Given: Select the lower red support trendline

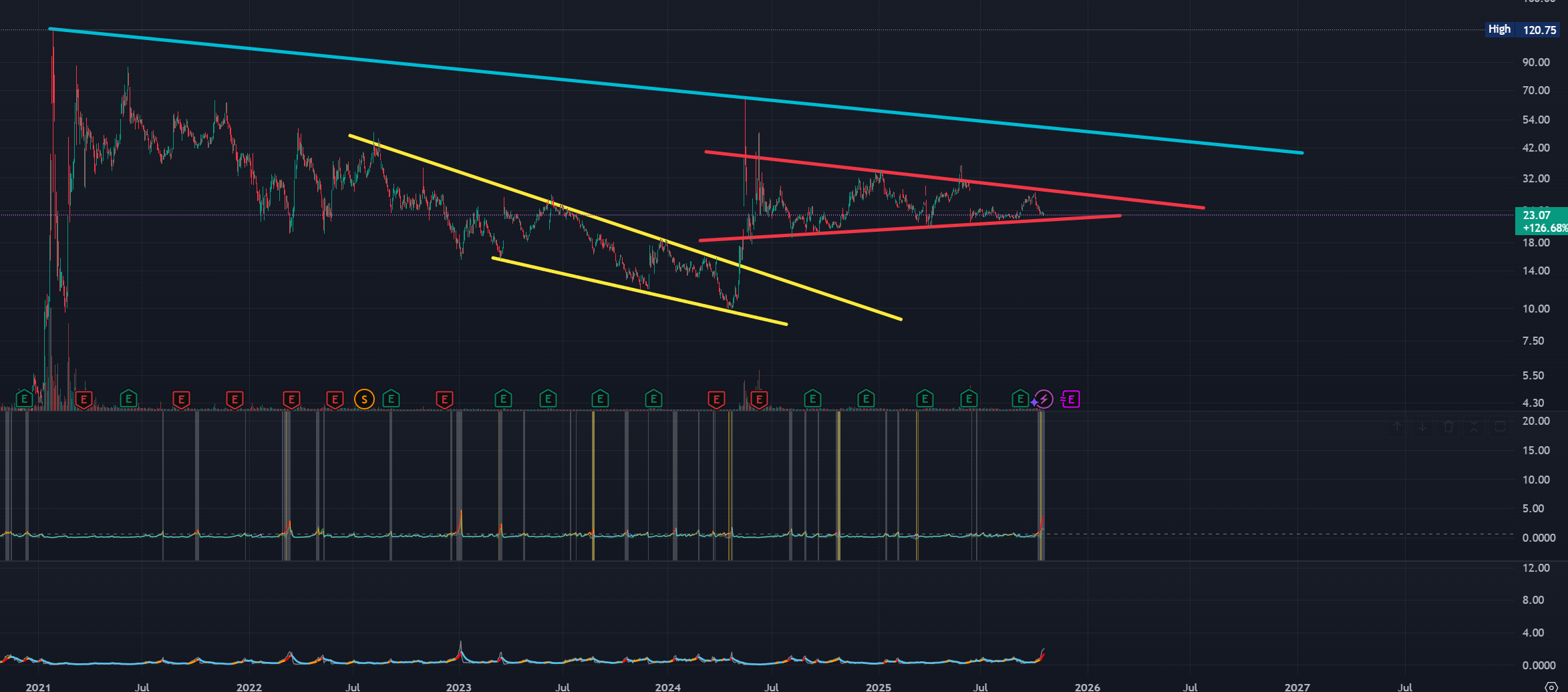Looking at the screenshot, I should click(909, 228).
